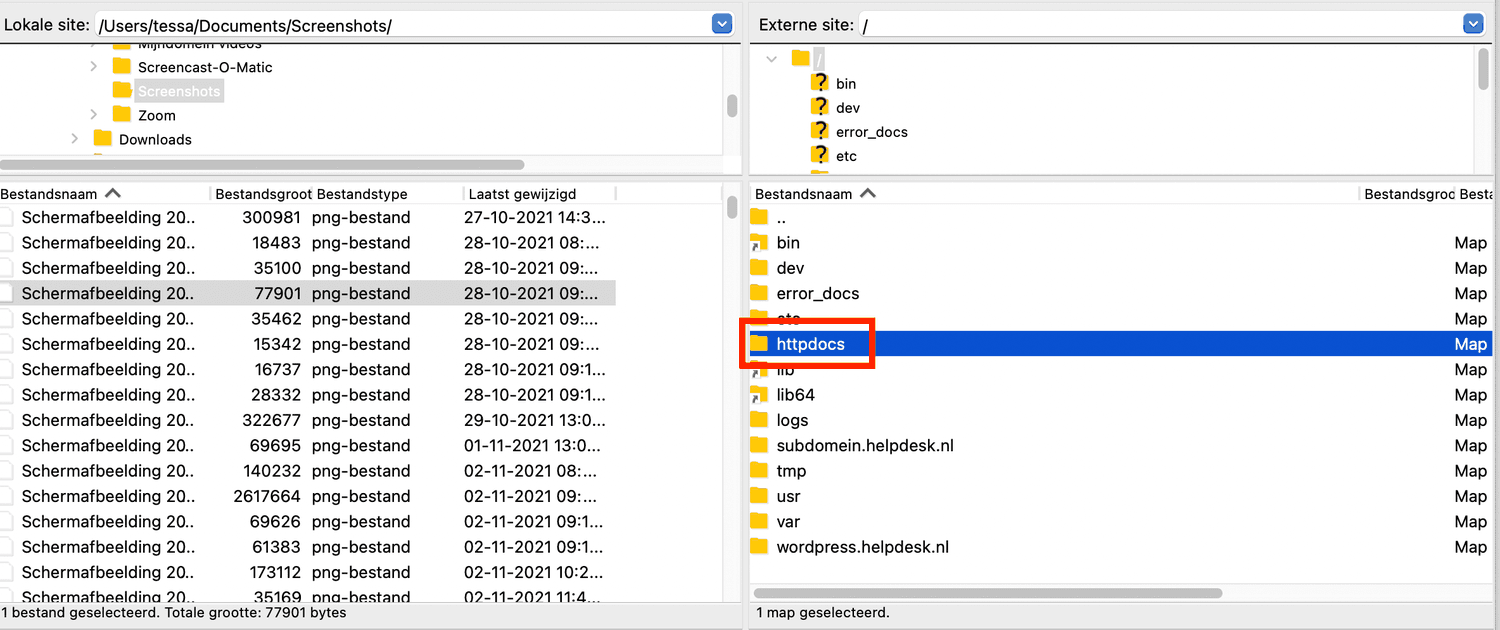The image size is (1500, 630).
Task: Click the httpdocs folder icon
Action: pos(759,344)
